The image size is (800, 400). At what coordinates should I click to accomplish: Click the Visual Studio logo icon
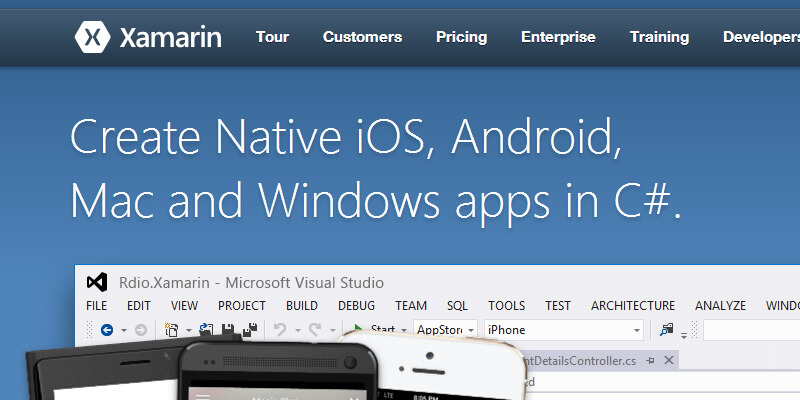pyautogui.click(x=97, y=282)
